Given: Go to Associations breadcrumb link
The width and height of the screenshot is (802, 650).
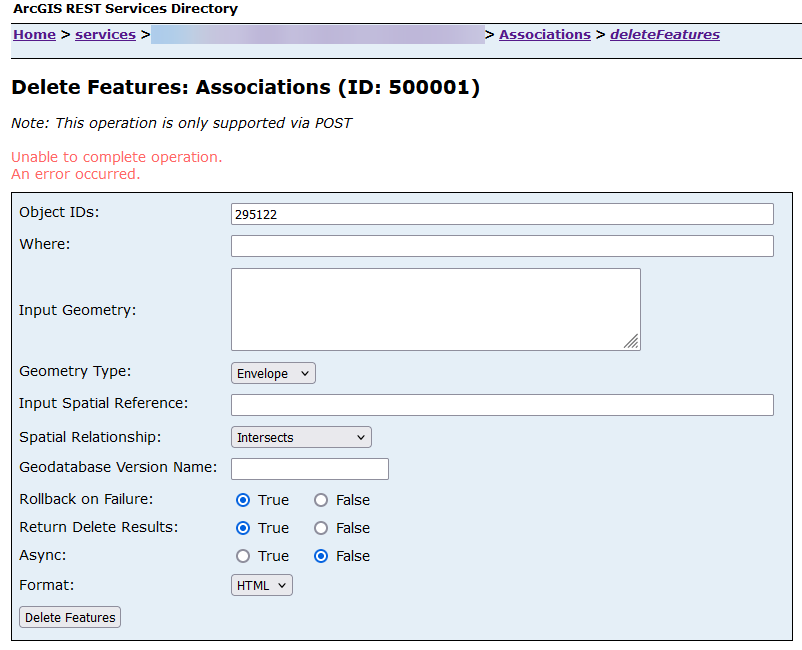Looking at the screenshot, I should point(544,35).
